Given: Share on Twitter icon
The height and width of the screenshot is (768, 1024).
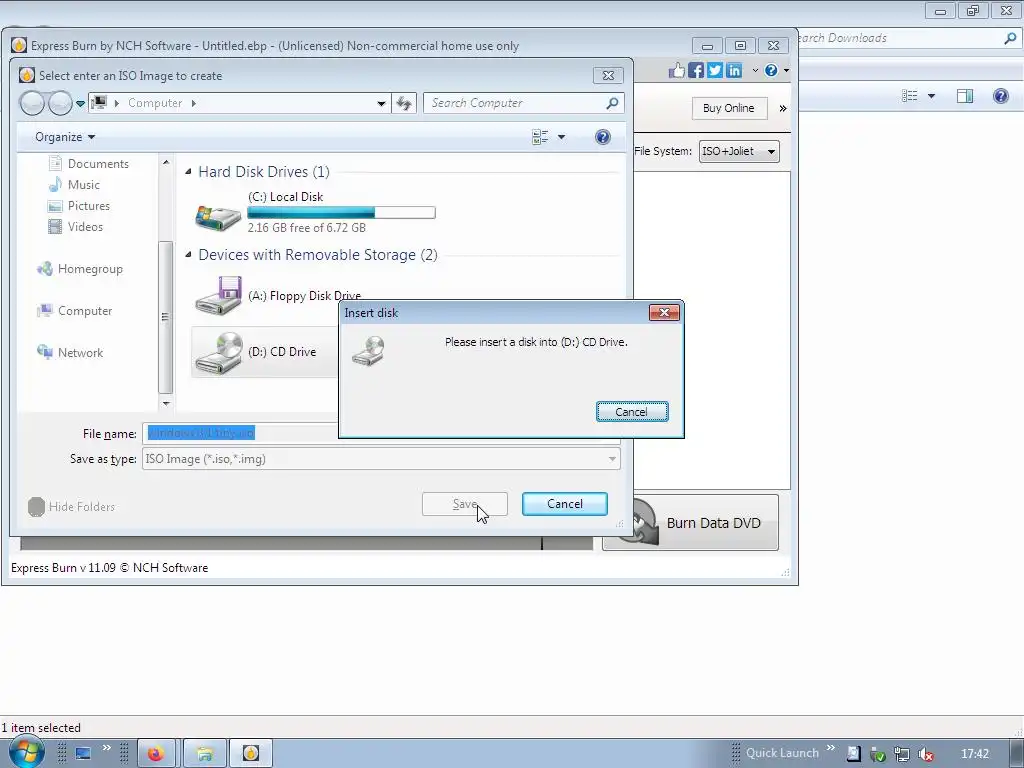Looking at the screenshot, I should click(715, 70).
